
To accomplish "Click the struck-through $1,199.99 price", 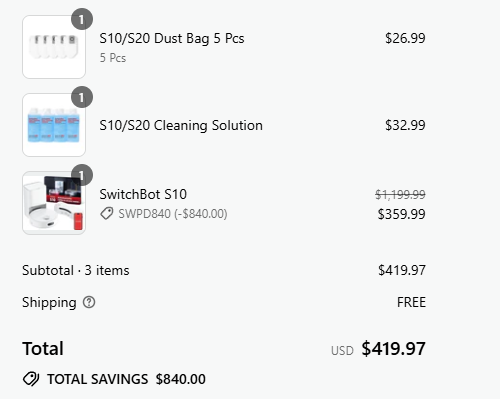I will (400, 194).
